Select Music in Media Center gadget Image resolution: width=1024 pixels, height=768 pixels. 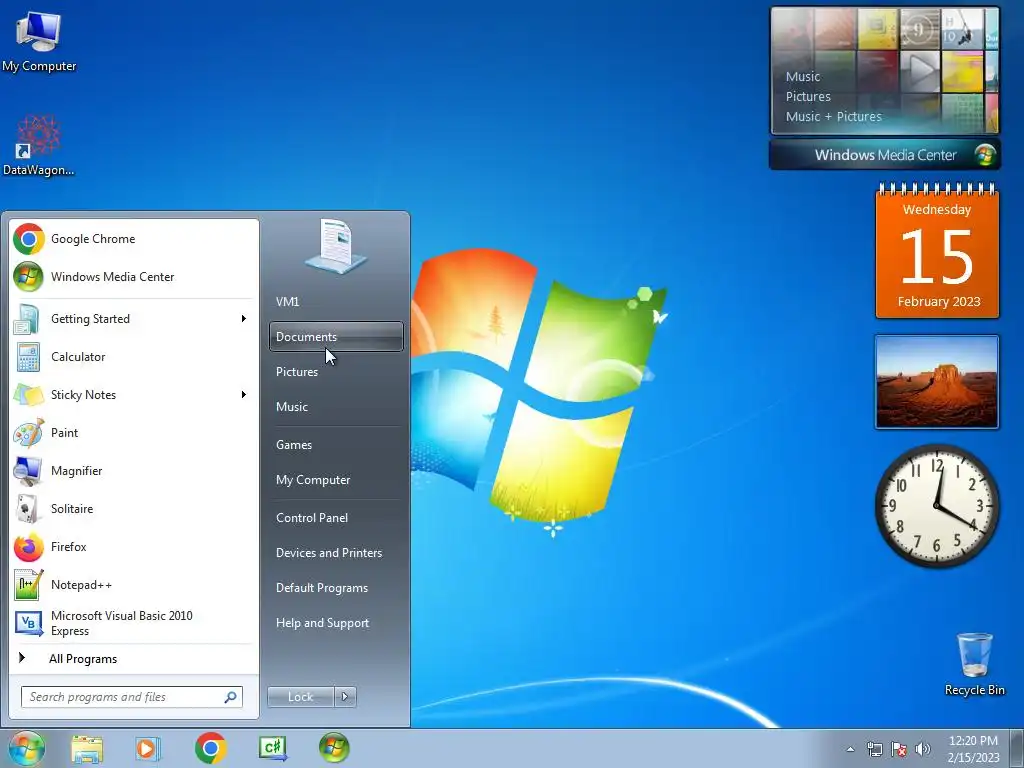point(803,76)
